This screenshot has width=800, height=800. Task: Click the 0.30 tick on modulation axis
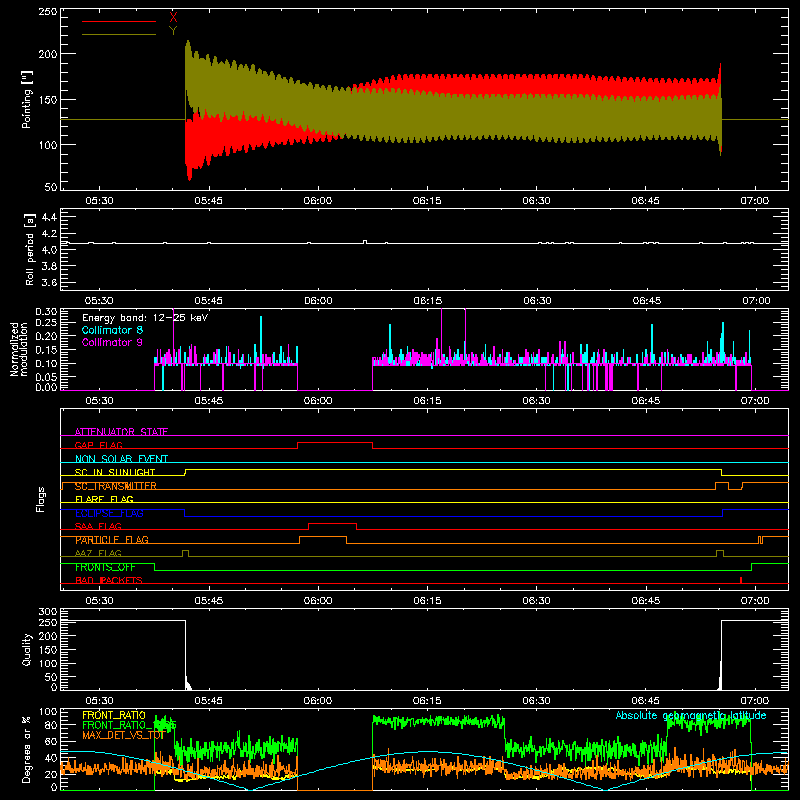46,312
